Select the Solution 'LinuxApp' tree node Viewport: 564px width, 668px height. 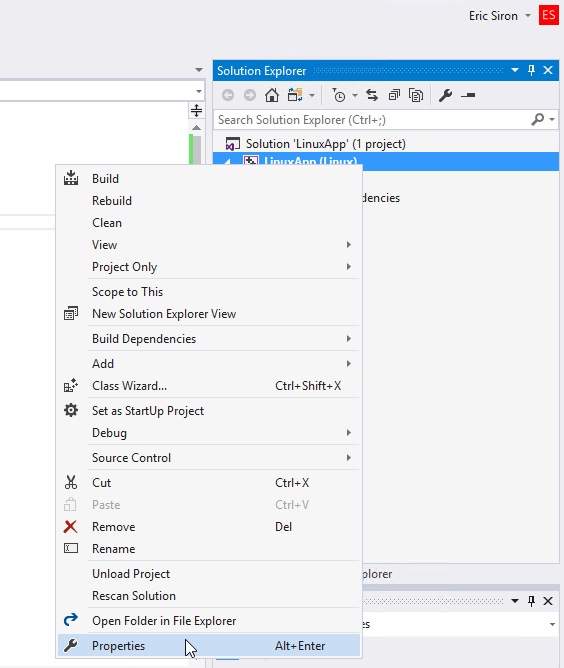325,144
